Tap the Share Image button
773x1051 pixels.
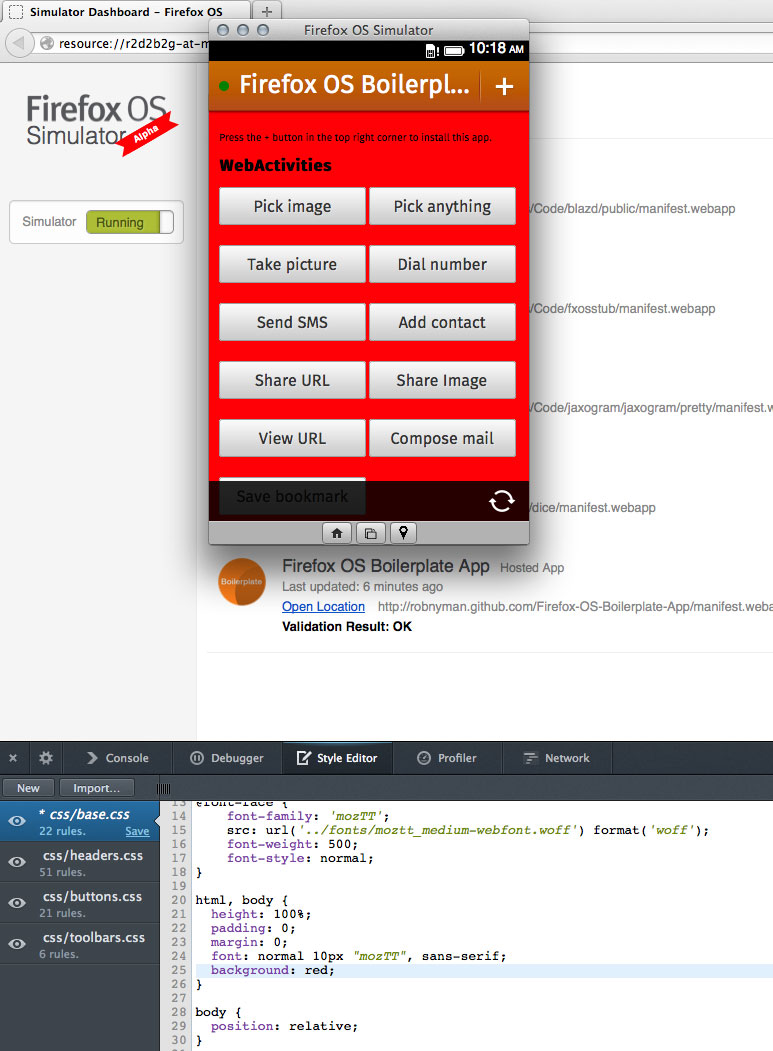442,380
